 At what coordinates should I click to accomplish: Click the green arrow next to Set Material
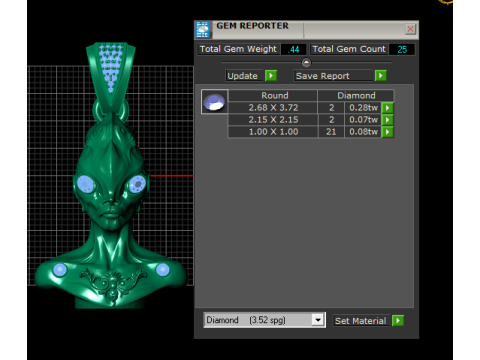[x=398, y=321]
